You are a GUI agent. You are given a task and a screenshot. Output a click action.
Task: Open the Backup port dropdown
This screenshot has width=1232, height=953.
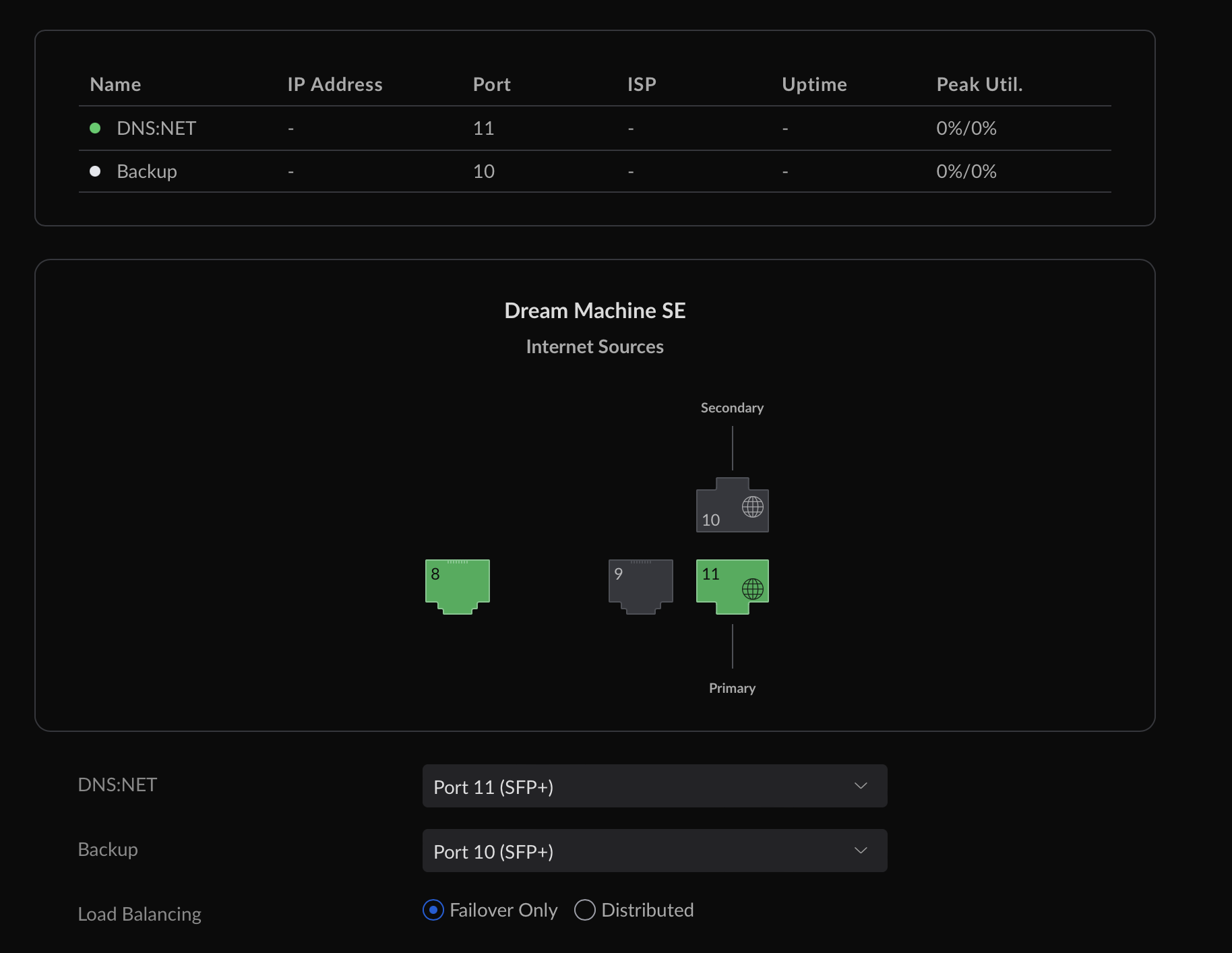655,851
